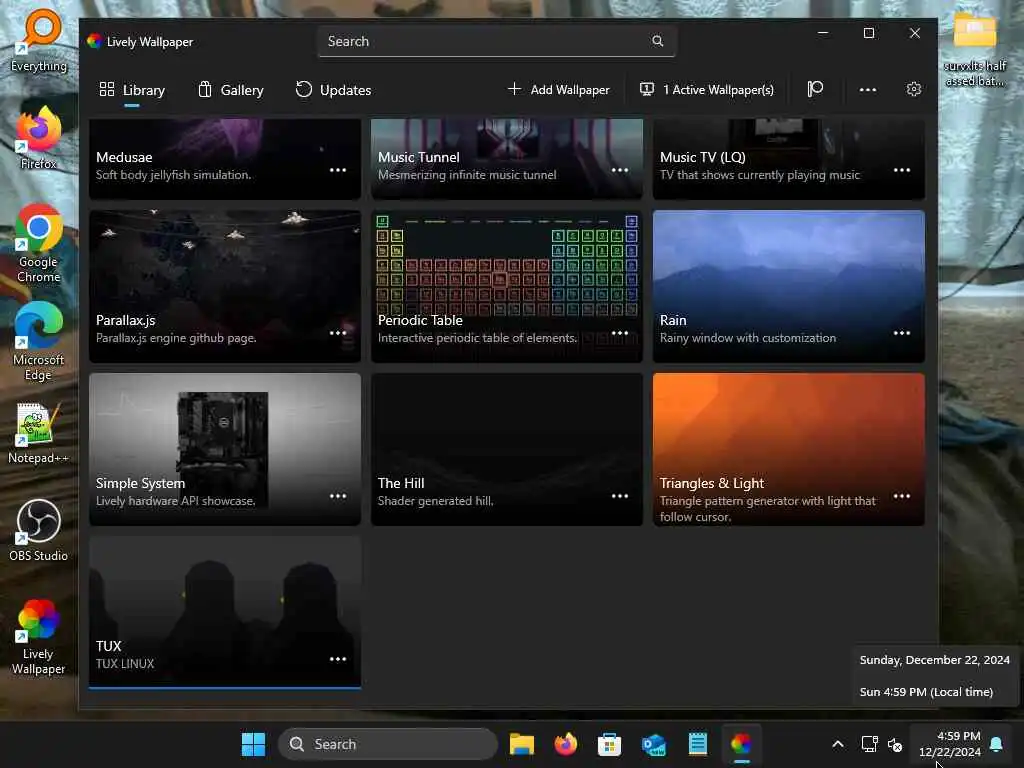This screenshot has height=768, width=1024.
Task: Click the desktop folder at top right
Action: (x=974, y=49)
